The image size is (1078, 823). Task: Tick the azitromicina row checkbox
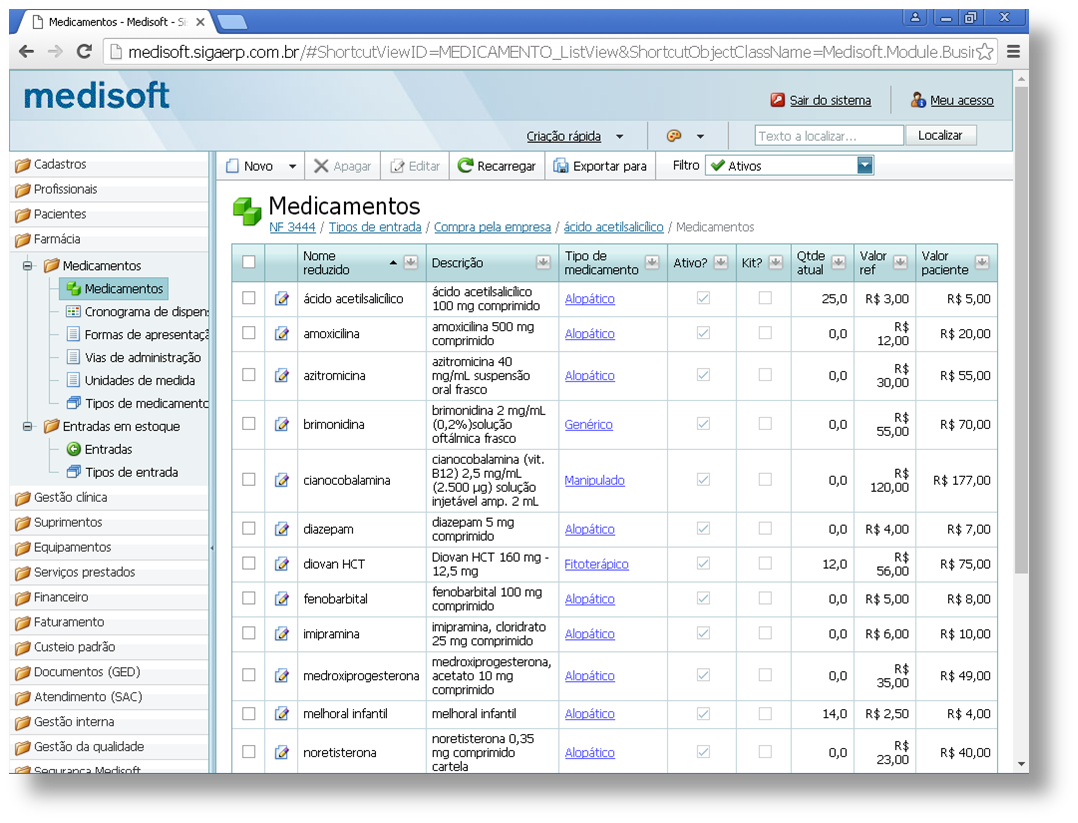pyautogui.click(x=249, y=375)
